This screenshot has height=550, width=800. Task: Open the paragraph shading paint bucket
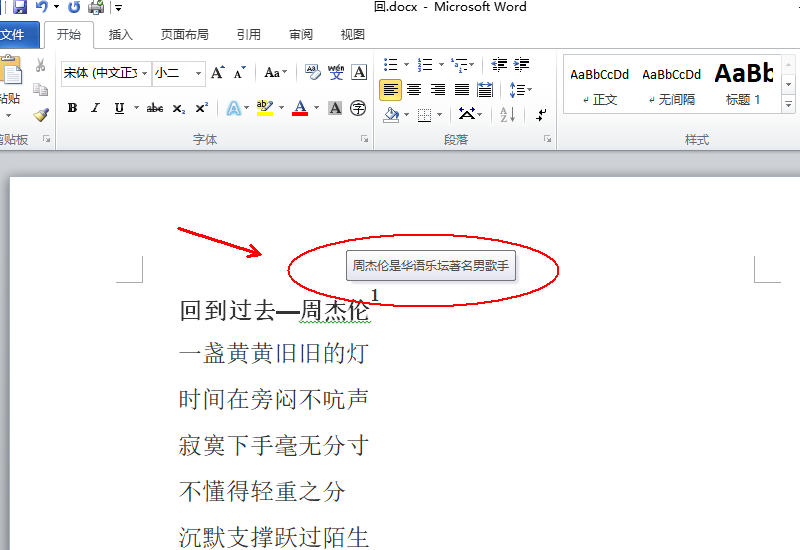click(391, 115)
